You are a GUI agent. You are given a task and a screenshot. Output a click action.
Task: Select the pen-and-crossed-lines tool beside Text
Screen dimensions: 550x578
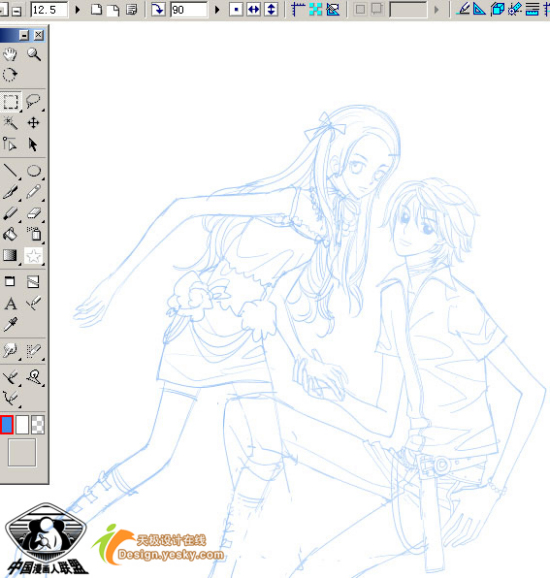point(34,304)
